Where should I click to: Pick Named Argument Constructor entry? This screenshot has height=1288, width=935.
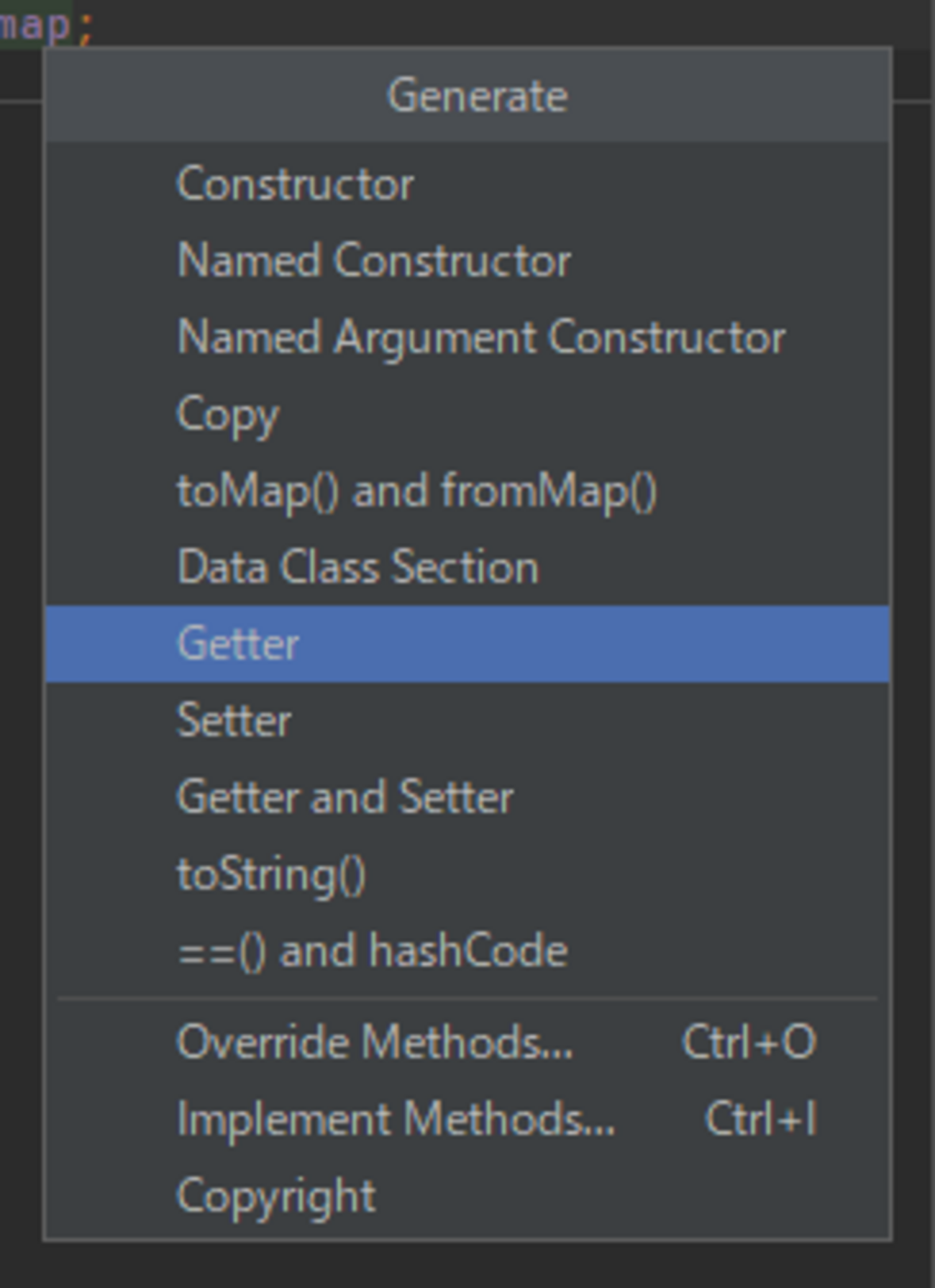467,337
